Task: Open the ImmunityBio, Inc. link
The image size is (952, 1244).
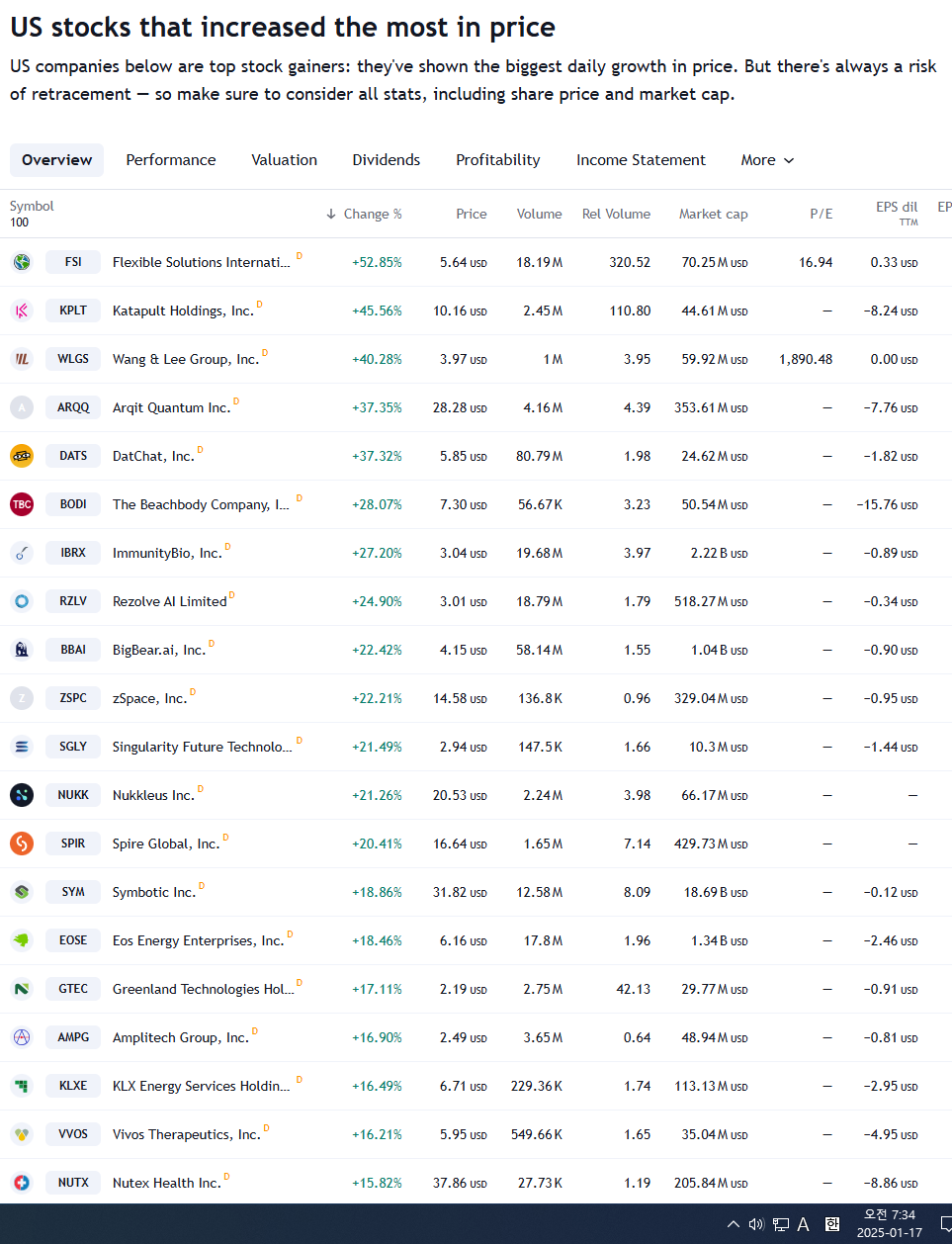Action: 167,553
